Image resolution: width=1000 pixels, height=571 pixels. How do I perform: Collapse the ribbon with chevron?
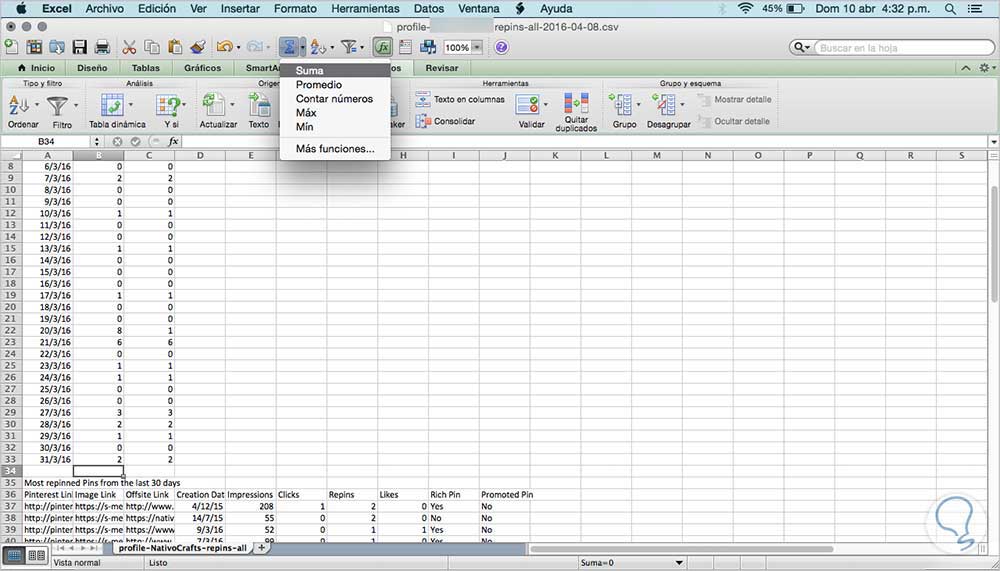[x=966, y=68]
